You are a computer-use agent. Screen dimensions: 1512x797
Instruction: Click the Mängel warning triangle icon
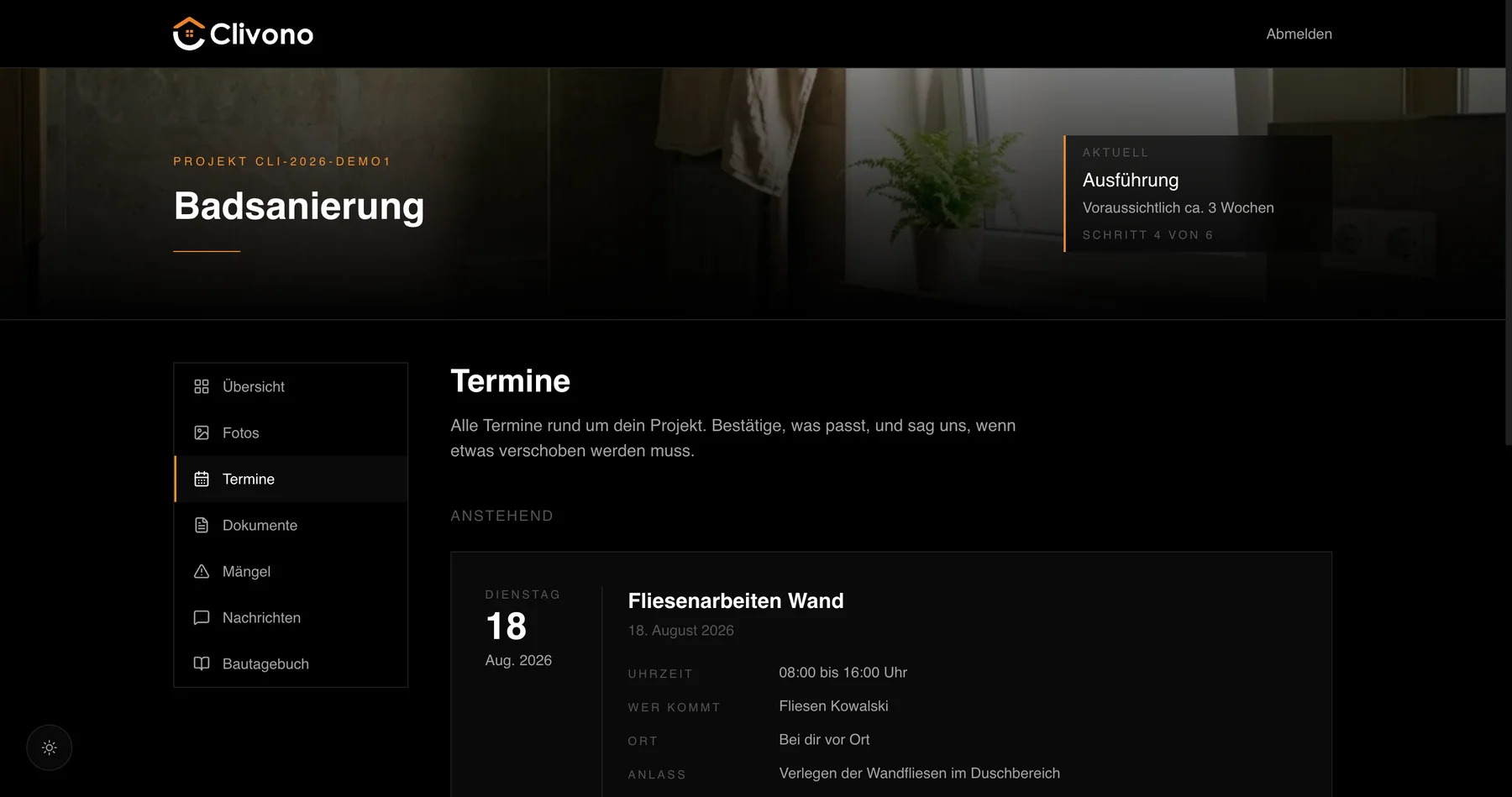coord(202,571)
